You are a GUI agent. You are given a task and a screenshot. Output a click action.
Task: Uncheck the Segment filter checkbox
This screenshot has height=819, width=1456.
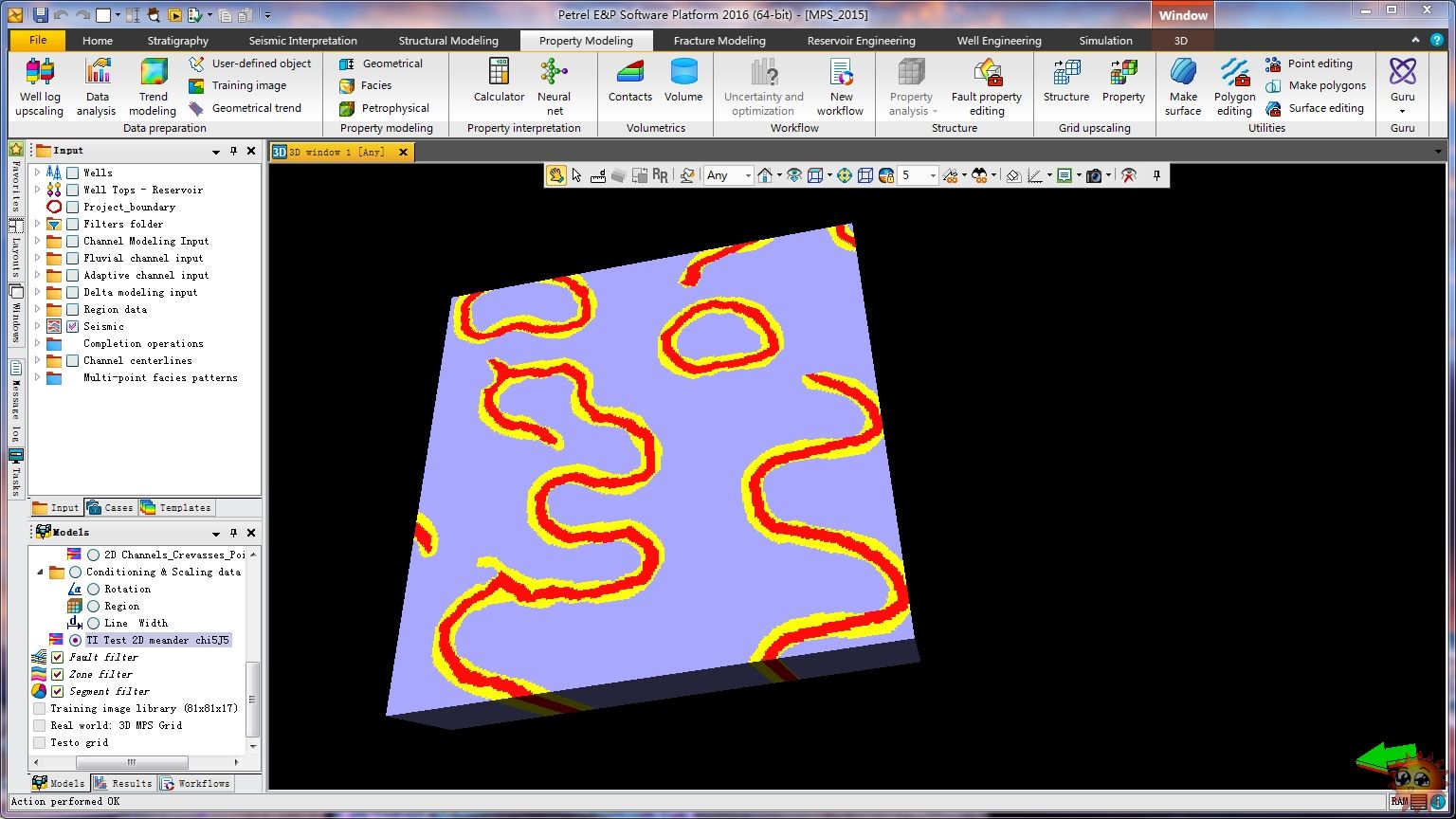point(57,691)
